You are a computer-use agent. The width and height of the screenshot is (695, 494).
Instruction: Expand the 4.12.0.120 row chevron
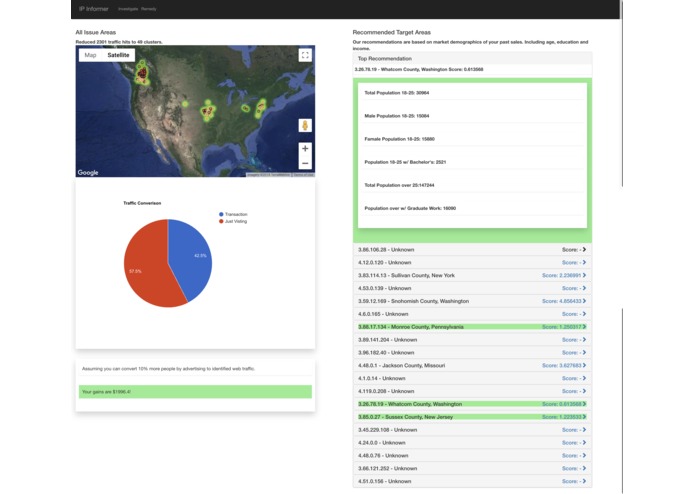[x=584, y=262]
